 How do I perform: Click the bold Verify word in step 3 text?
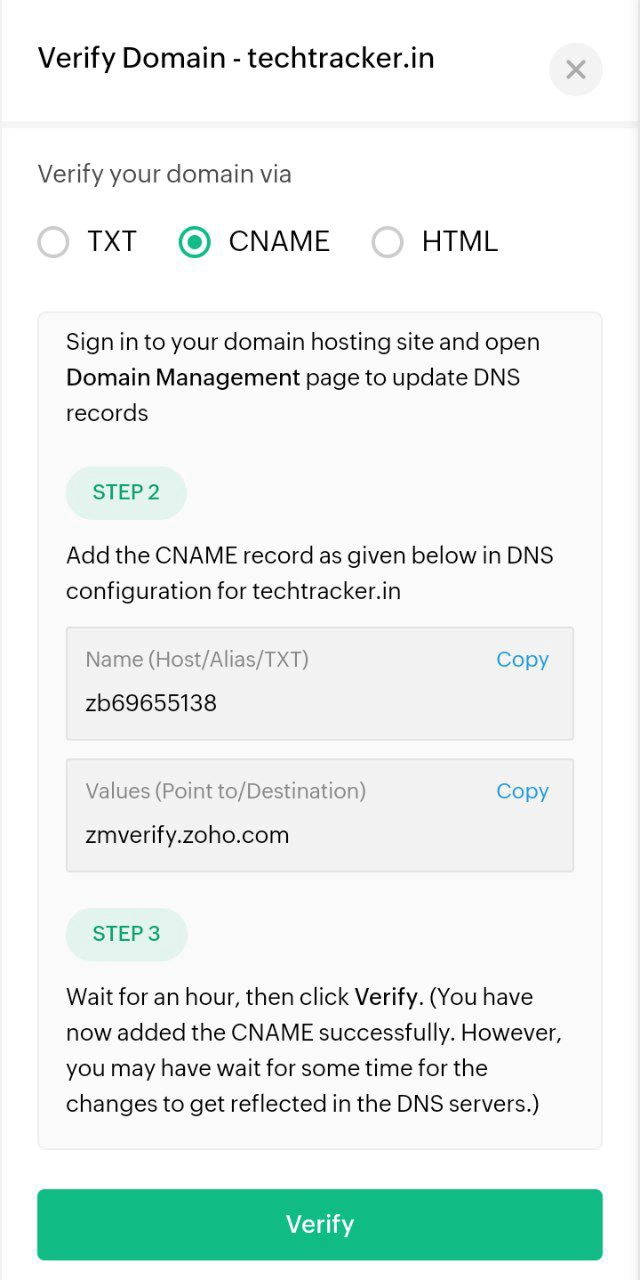(x=387, y=997)
